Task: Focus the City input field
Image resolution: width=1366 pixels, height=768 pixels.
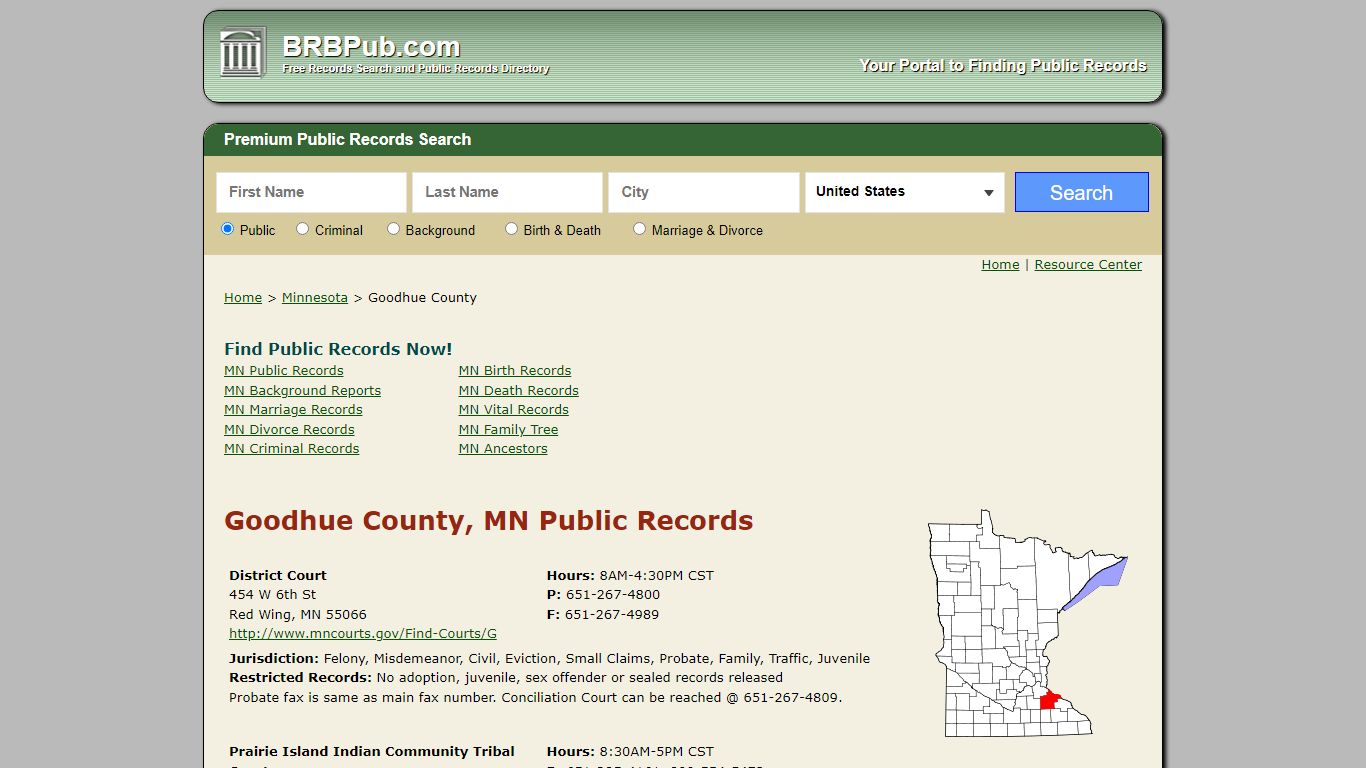Action: tap(703, 192)
